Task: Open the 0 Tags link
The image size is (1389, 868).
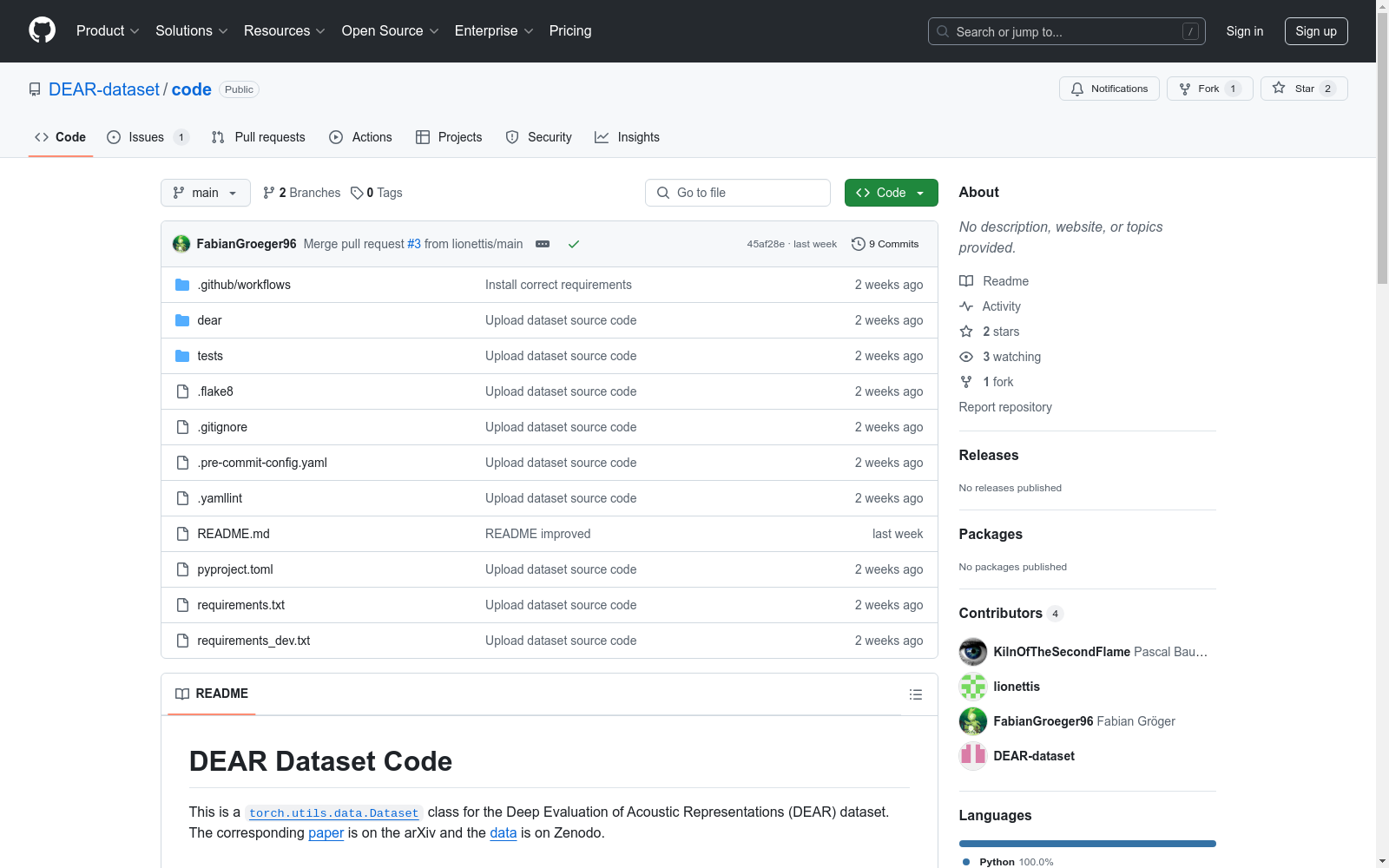Action: 377,193
